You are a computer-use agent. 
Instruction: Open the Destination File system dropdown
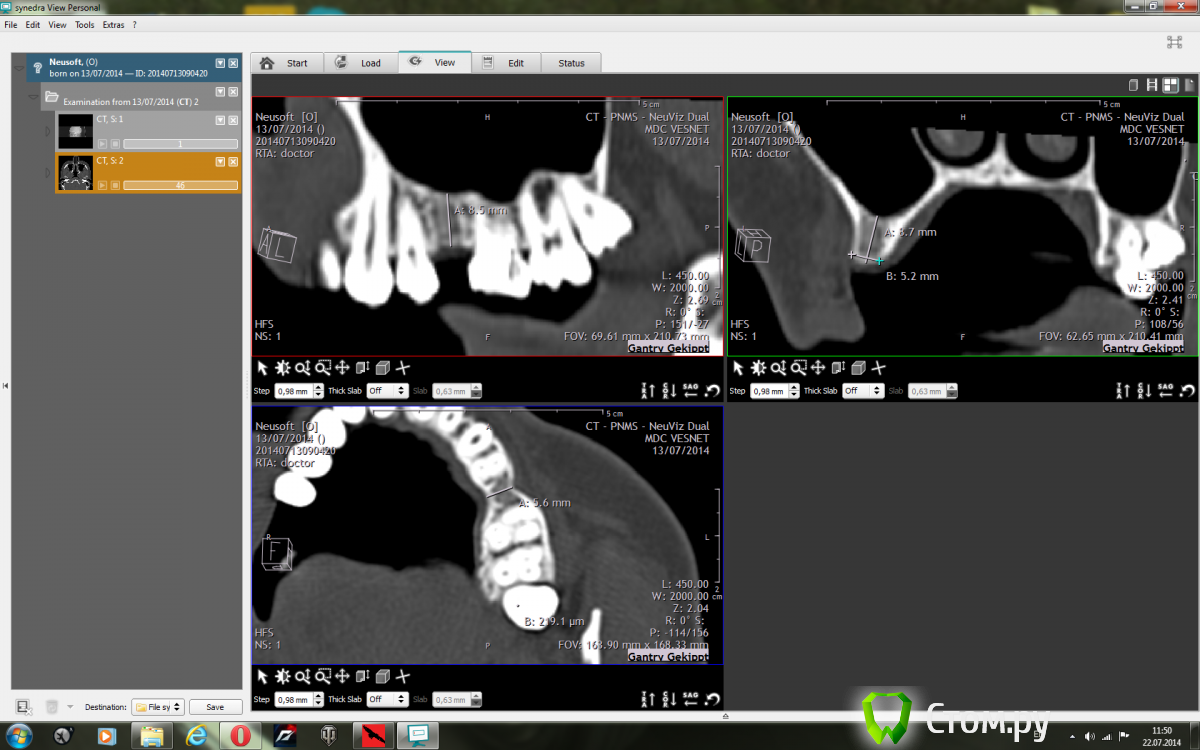click(x=159, y=707)
